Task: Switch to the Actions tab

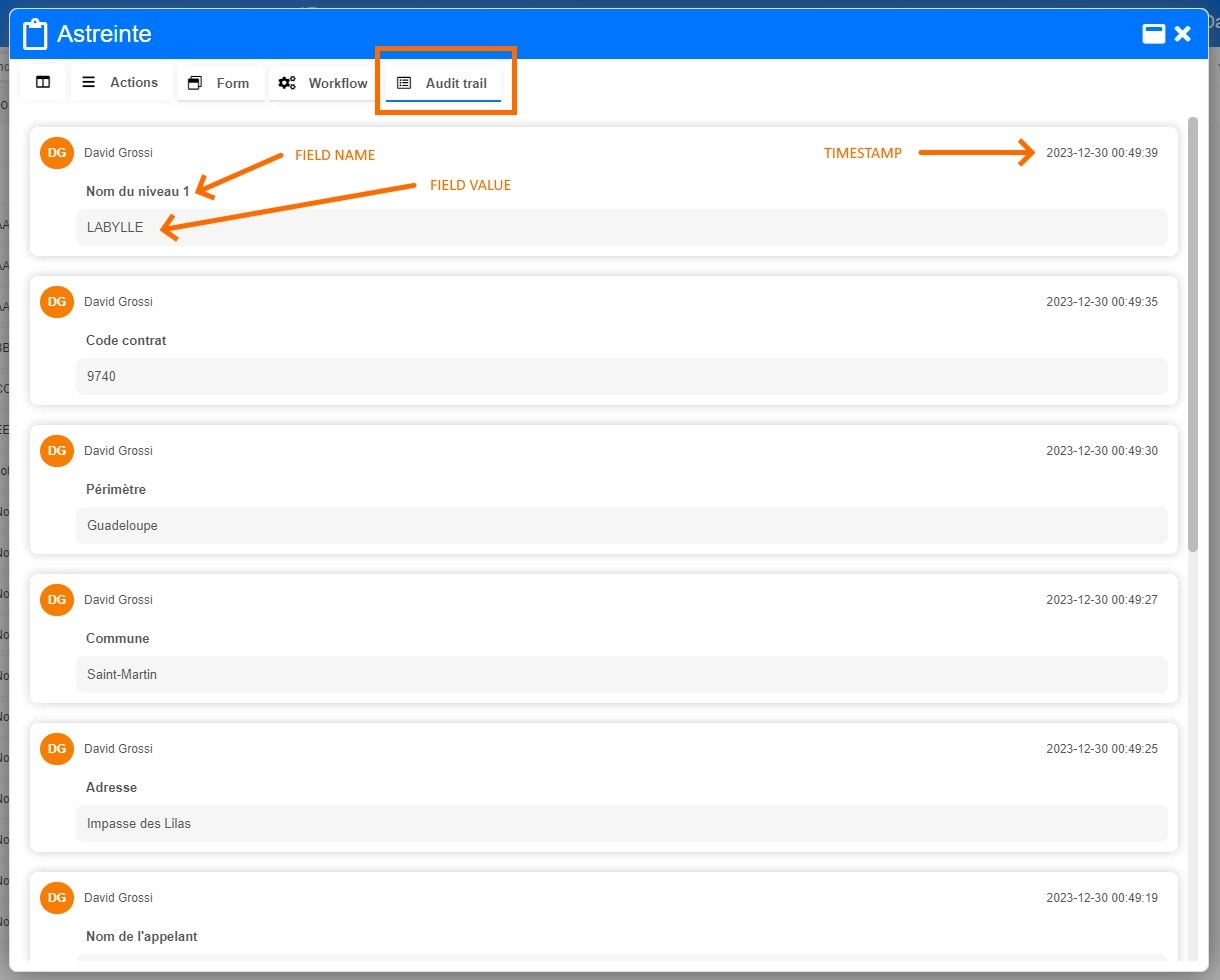Action: pyautogui.click(x=134, y=82)
